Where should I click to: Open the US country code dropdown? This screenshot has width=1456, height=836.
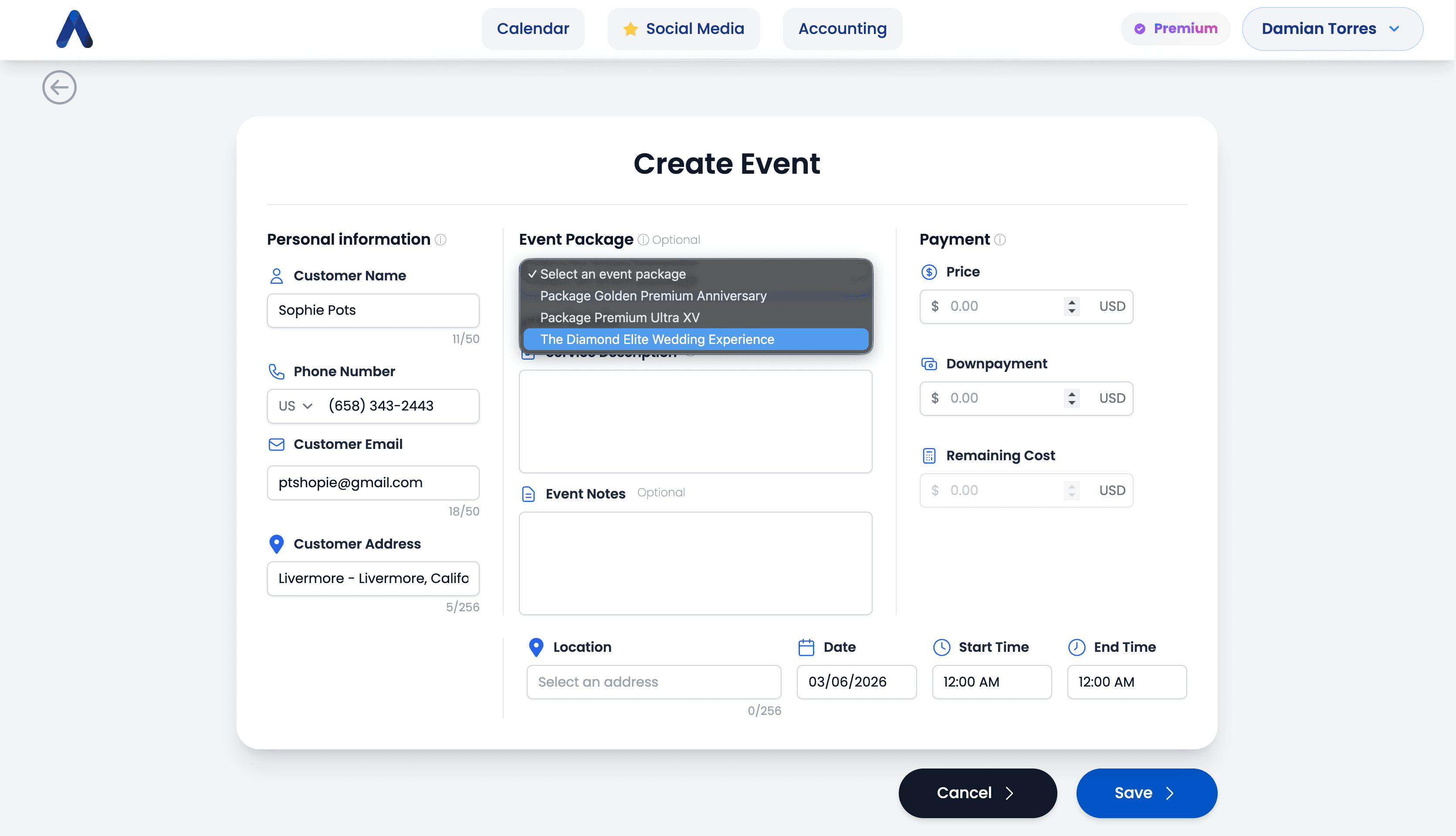pyautogui.click(x=295, y=406)
